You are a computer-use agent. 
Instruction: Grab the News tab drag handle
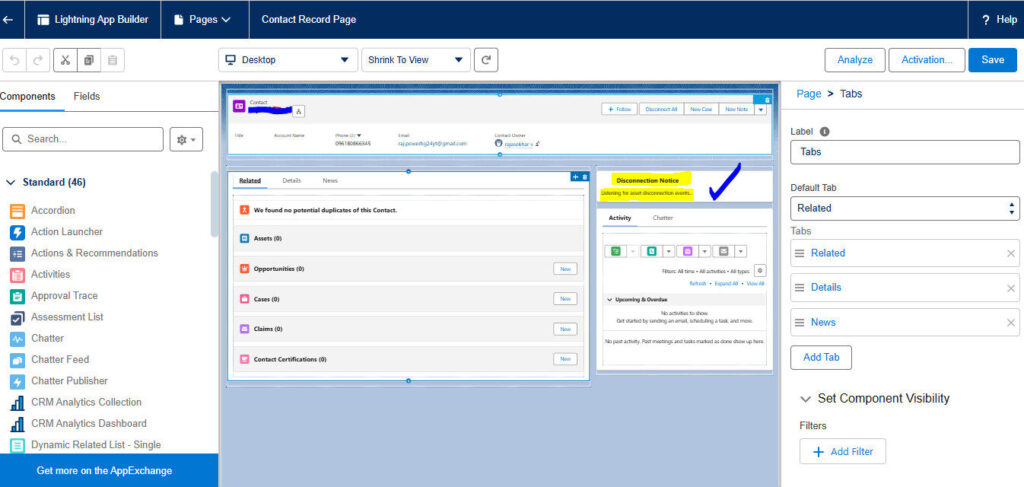click(x=799, y=322)
